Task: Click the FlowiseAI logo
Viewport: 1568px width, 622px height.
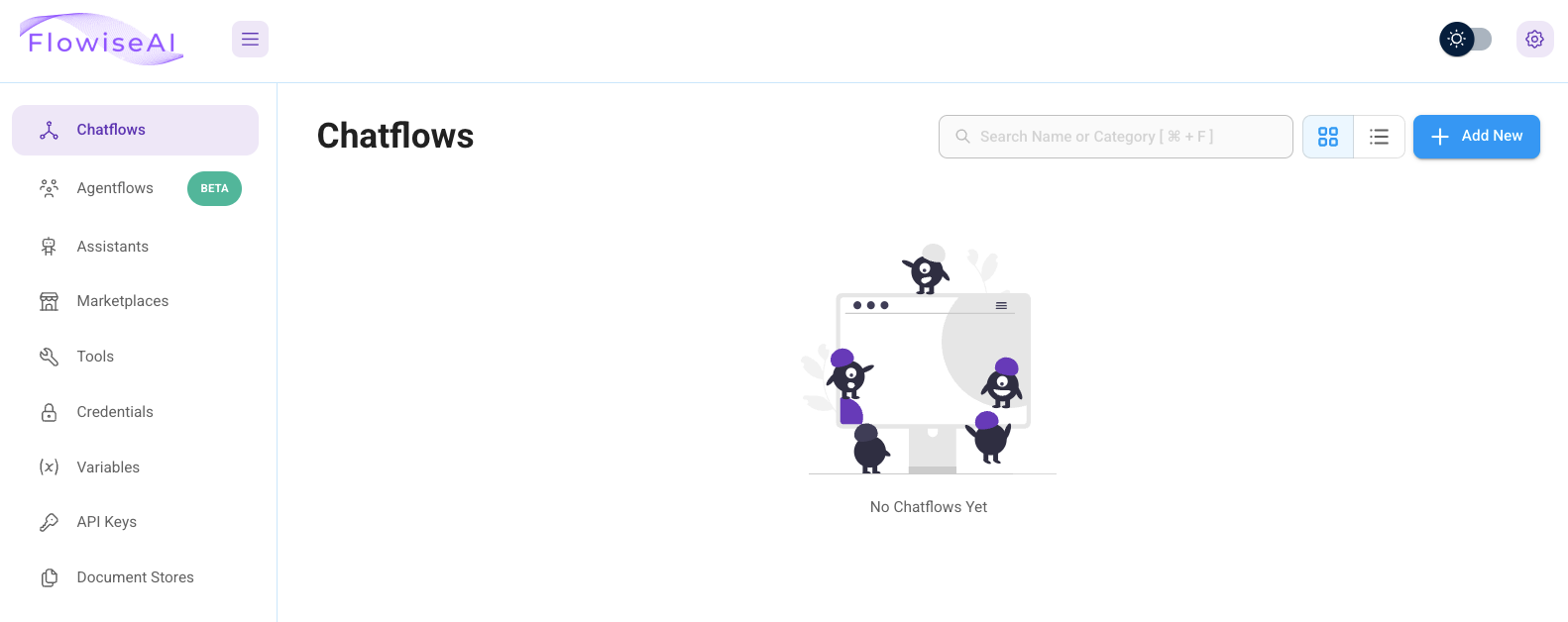Action: point(101,41)
